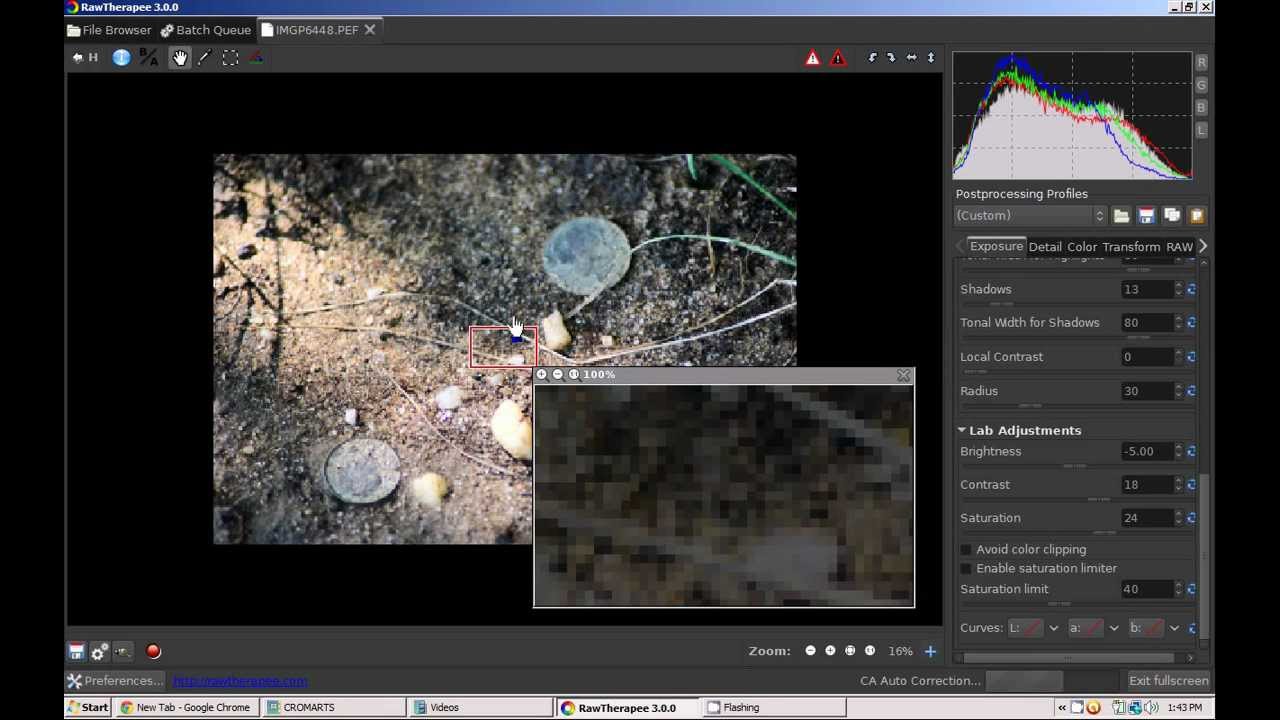Paste profile from clipboard icon
Screen dimensions: 1280x720
tap(1196, 216)
